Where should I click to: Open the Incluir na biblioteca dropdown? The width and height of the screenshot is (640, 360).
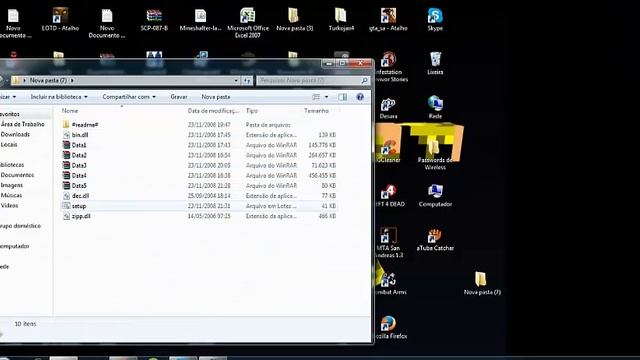click(x=59, y=97)
